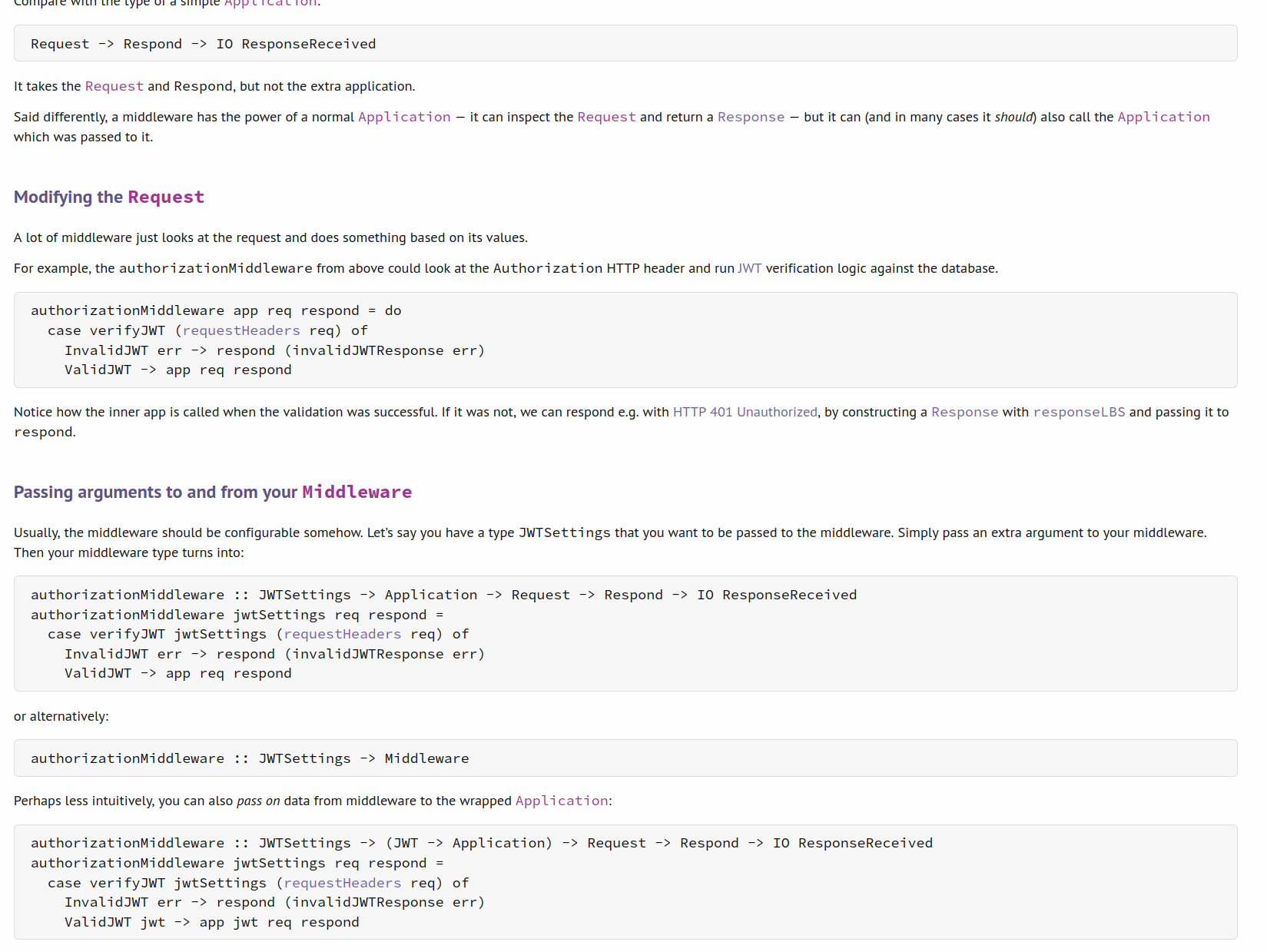
Task: Click requestHeaders in the last code block
Action: click(x=343, y=883)
